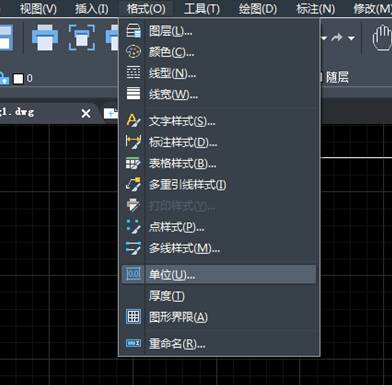Open 多线样式(M)... dialog
The image size is (392, 385).
click(x=218, y=248)
